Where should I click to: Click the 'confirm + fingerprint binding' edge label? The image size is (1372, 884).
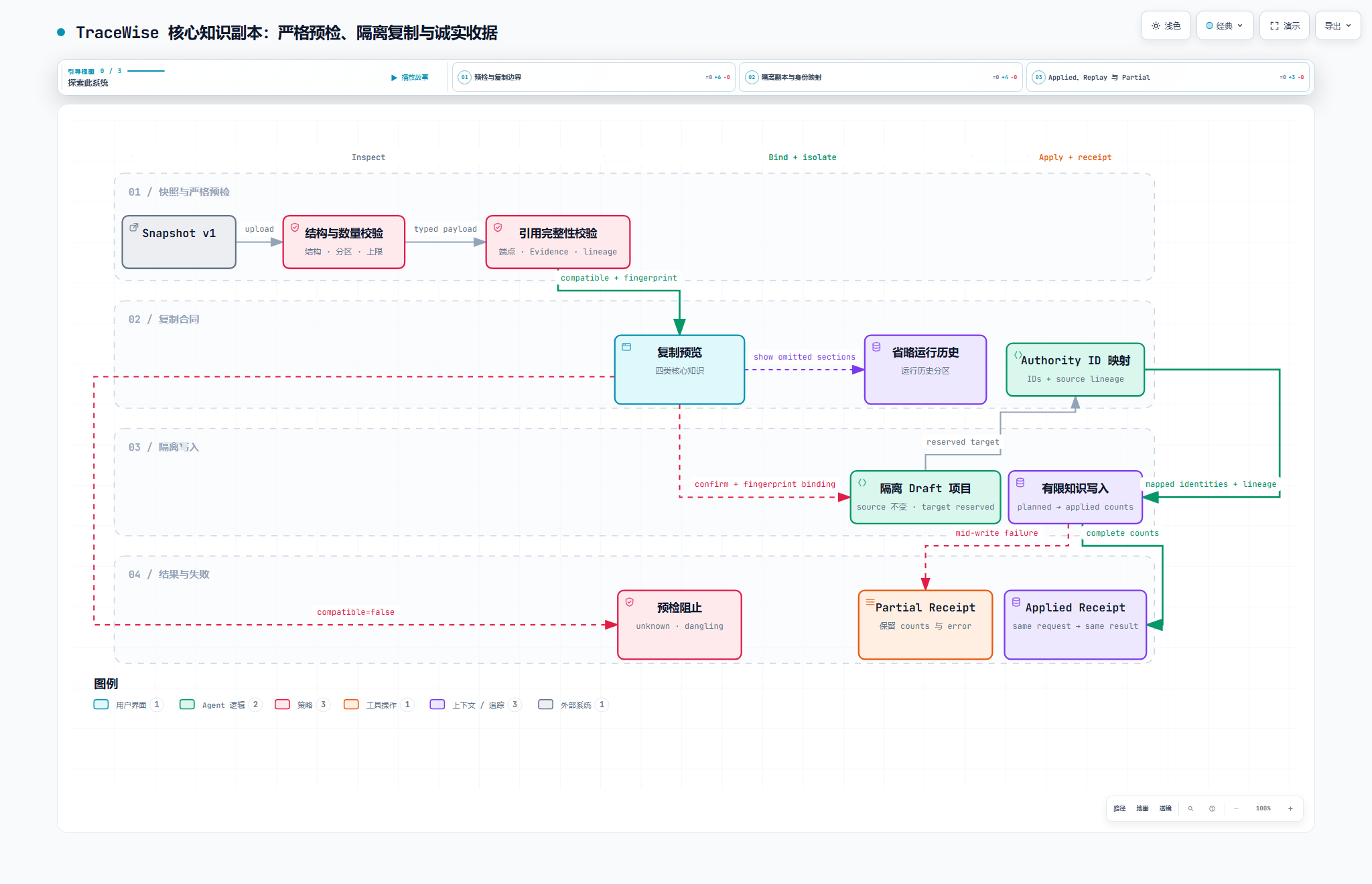765,484
